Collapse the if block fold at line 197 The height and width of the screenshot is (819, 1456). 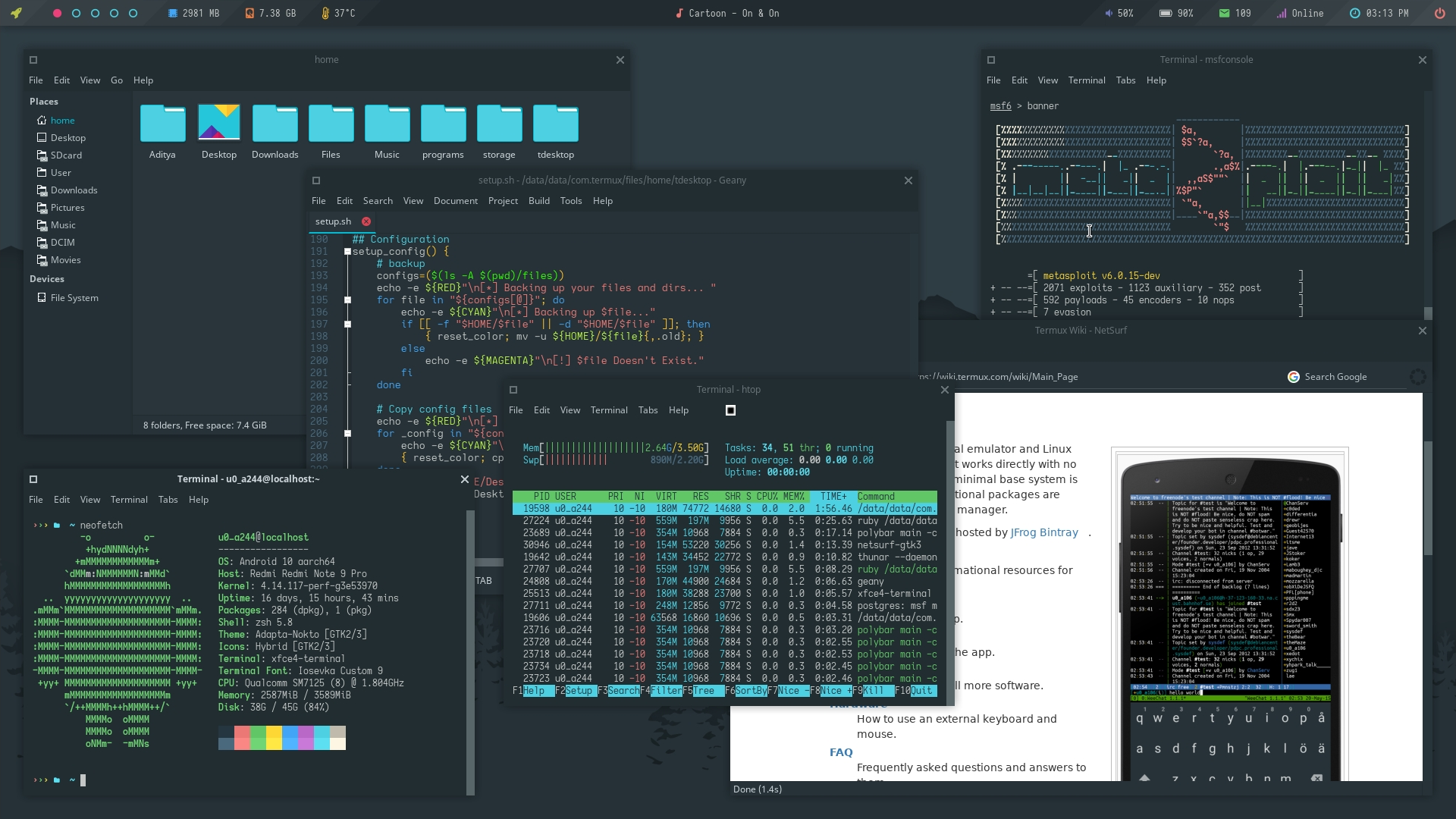(347, 325)
